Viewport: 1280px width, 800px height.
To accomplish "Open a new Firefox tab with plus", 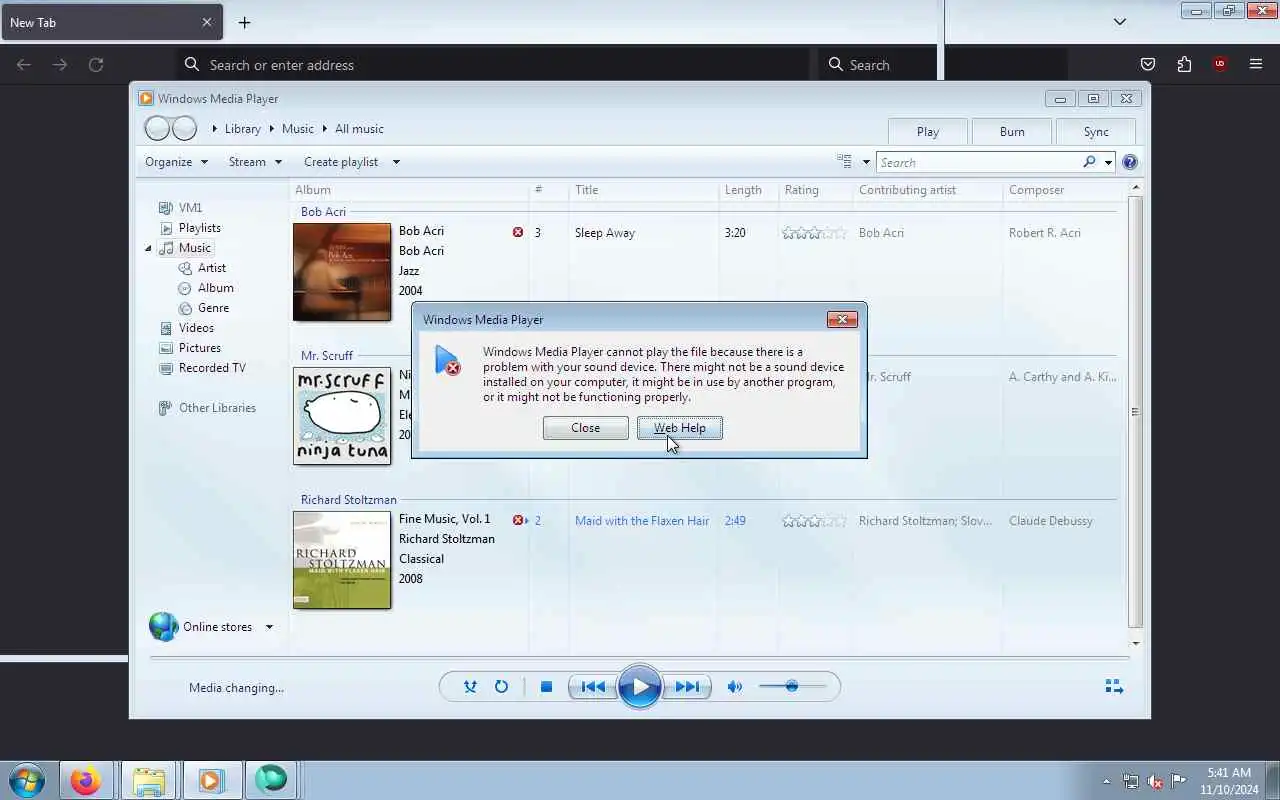I will click(x=244, y=22).
